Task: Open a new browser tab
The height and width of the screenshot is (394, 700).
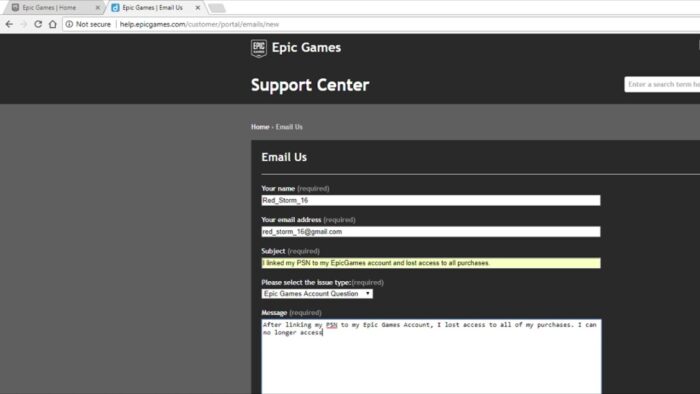Action: 217,8
